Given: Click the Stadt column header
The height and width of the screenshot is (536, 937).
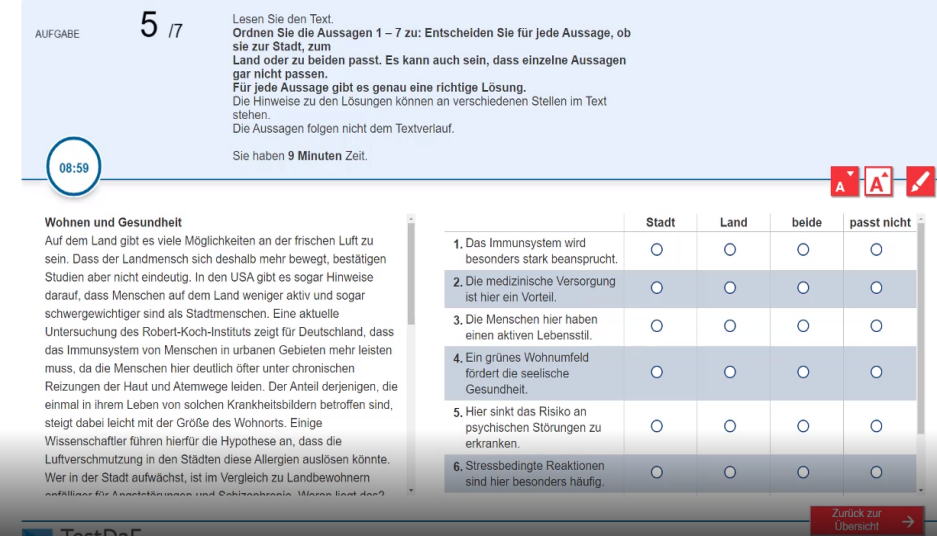Looking at the screenshot, I should tap(660, 222).
